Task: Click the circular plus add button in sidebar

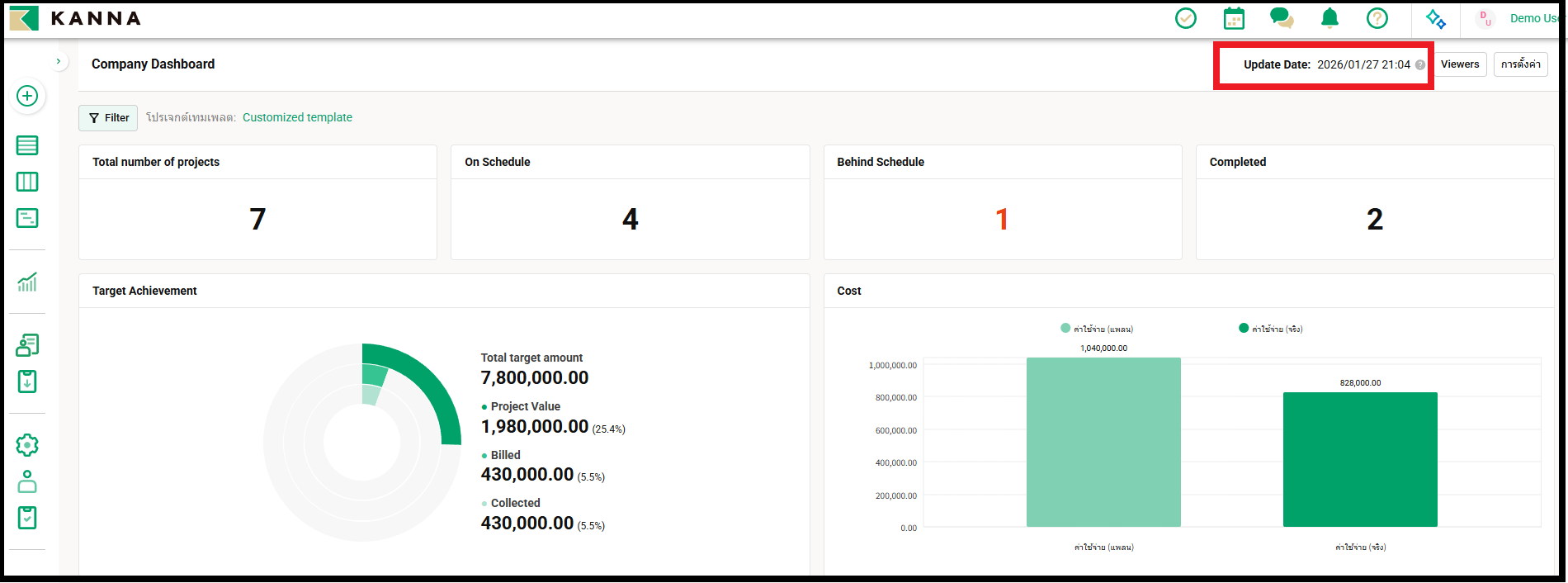Action: [x=27, y=97]
